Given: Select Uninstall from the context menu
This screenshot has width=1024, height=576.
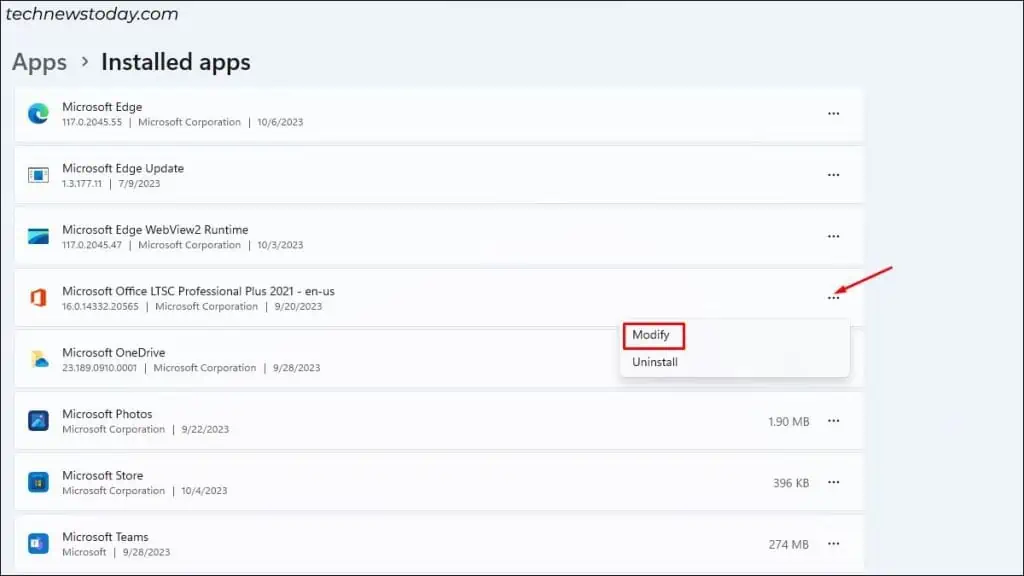Looking at the screenshot, I should [x=655, y=361].
